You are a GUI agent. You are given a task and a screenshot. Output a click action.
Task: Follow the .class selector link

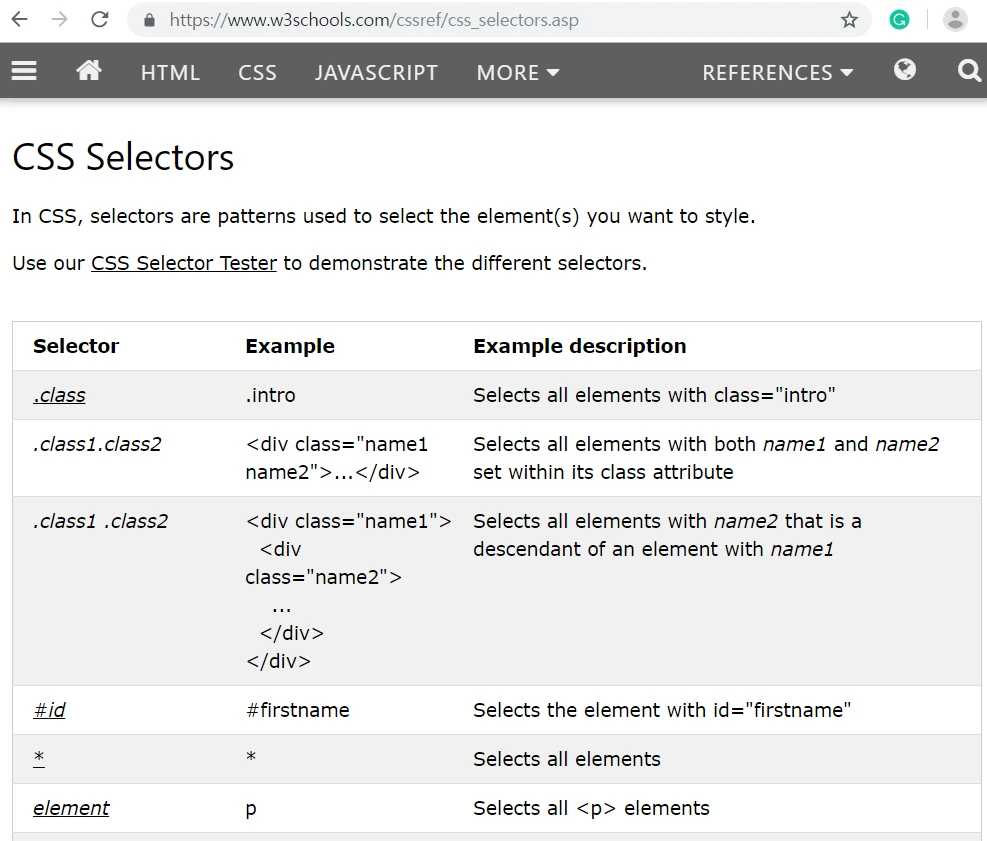(x=59, y=395)
